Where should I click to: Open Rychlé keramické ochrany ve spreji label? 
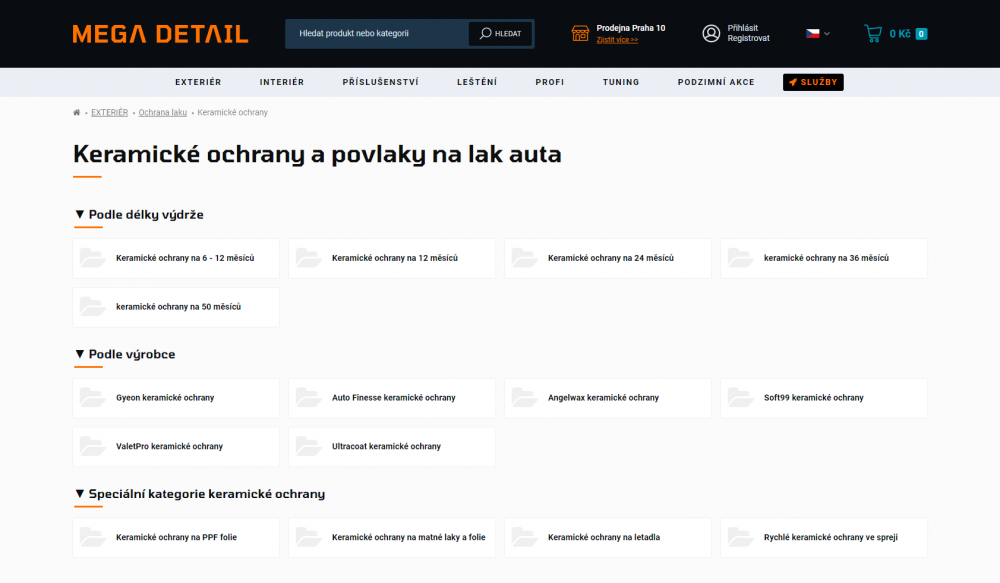pyautogui.click(x=831, y=538)
